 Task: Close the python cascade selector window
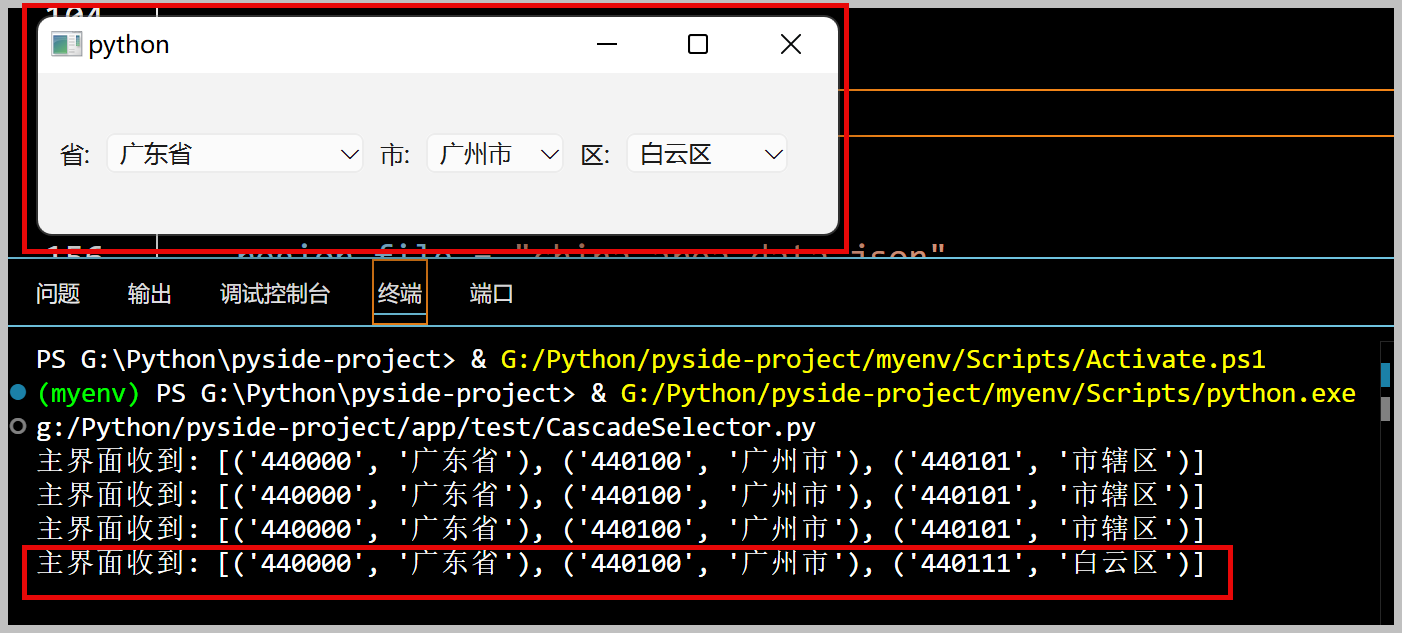click(x=790, y=44)
